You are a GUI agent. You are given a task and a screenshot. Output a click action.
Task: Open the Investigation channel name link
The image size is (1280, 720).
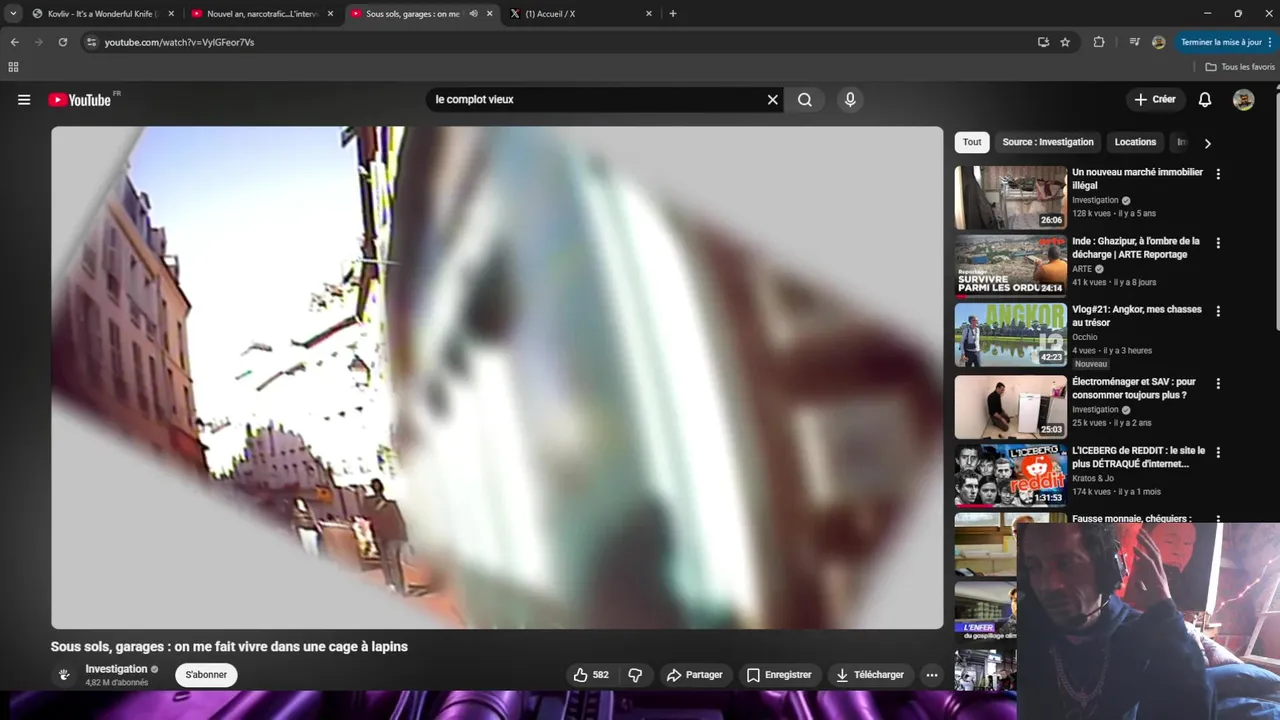pyautogui.click(x=116, y=669)
